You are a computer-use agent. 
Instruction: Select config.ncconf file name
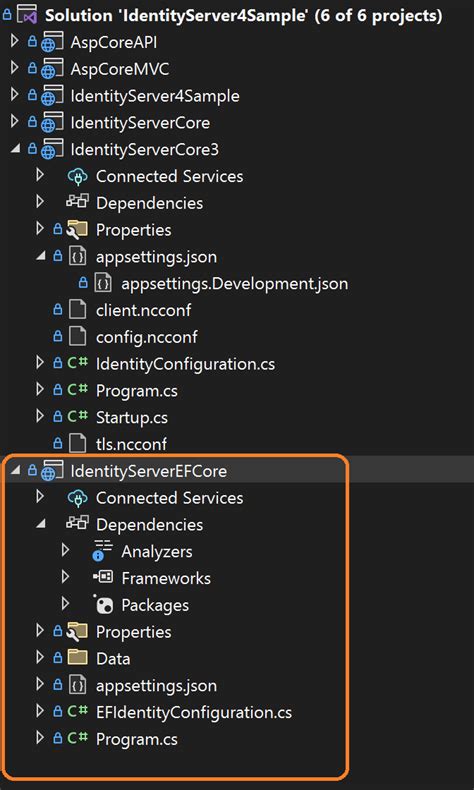point(147,337)
